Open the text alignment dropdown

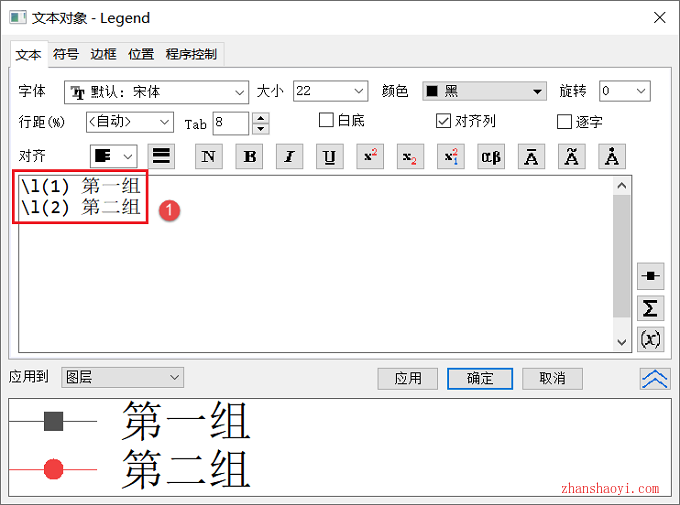[x=114, y=156]
